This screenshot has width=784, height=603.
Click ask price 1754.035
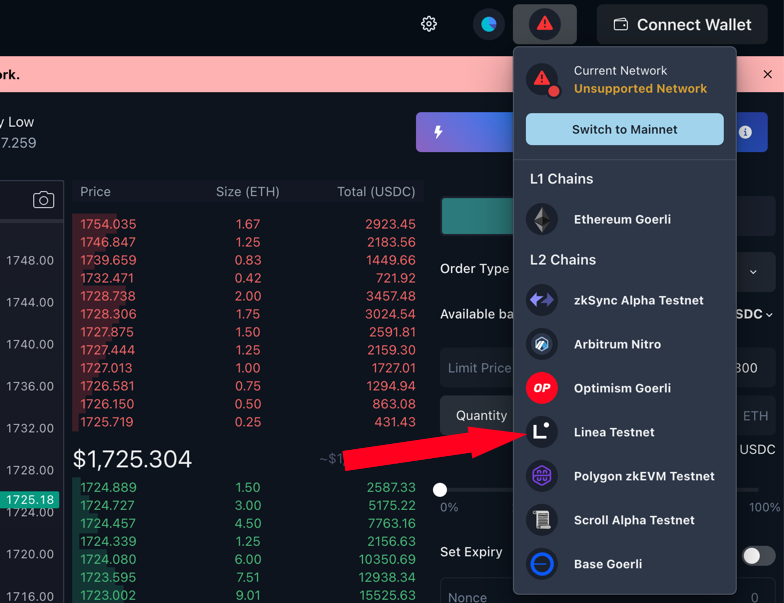point(108,224)
